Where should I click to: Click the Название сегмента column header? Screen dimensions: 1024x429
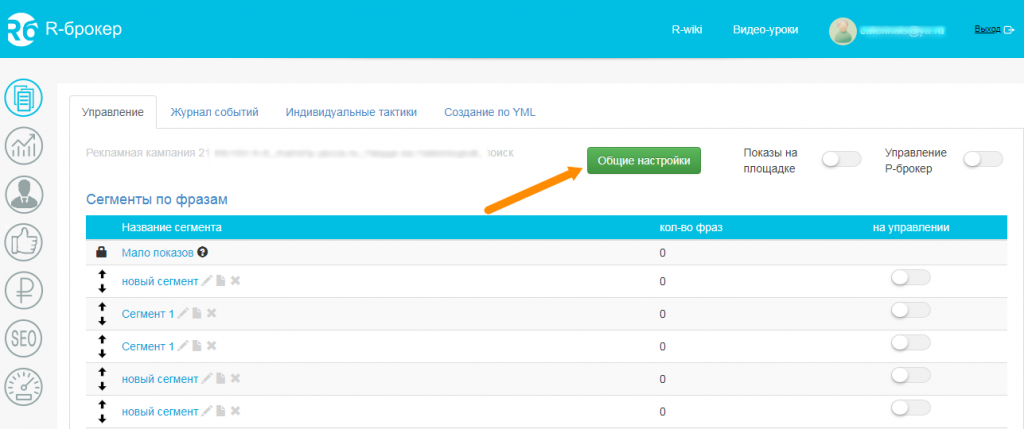[x=171, y=227]
